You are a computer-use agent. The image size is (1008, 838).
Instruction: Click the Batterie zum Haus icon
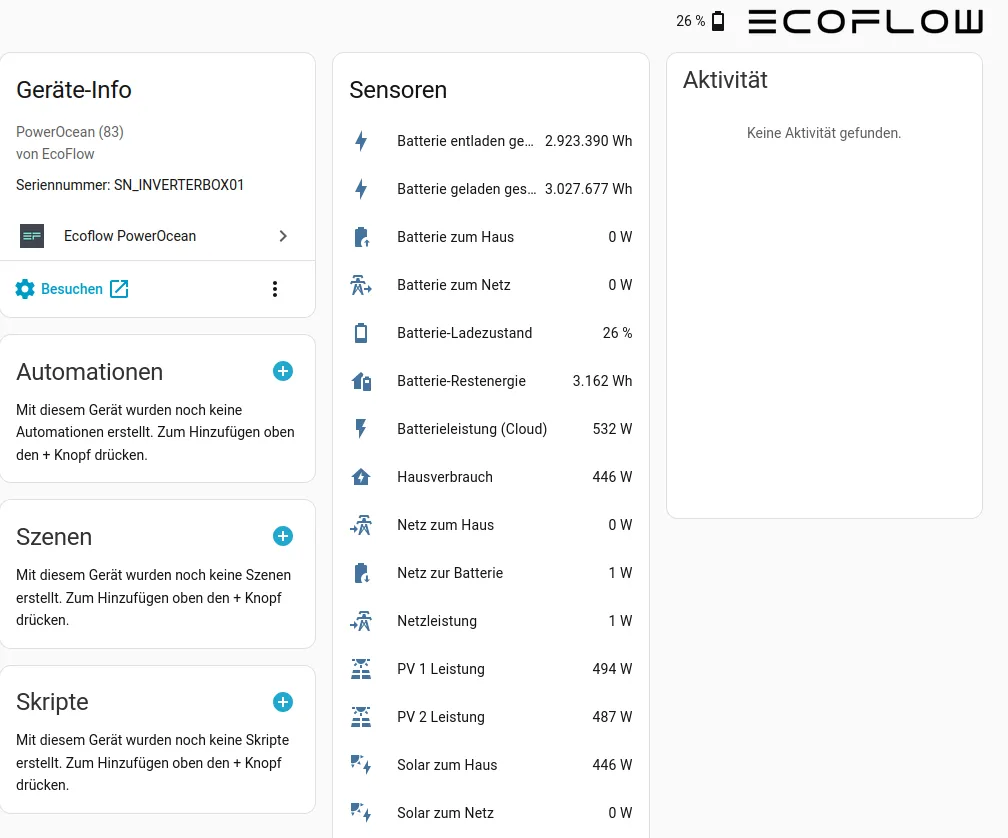point(361,237)
